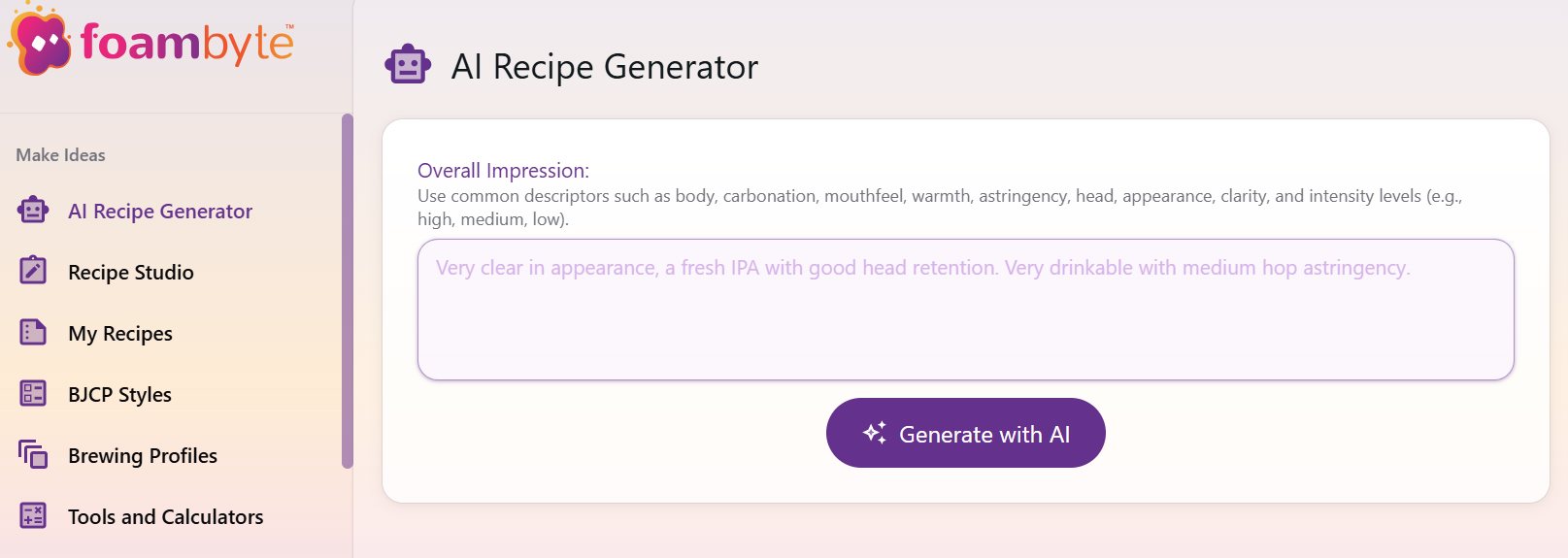Click the BJCP Styles list icon
The width and height of the screenshot is (1568, 558).
(x=33, y=393)
